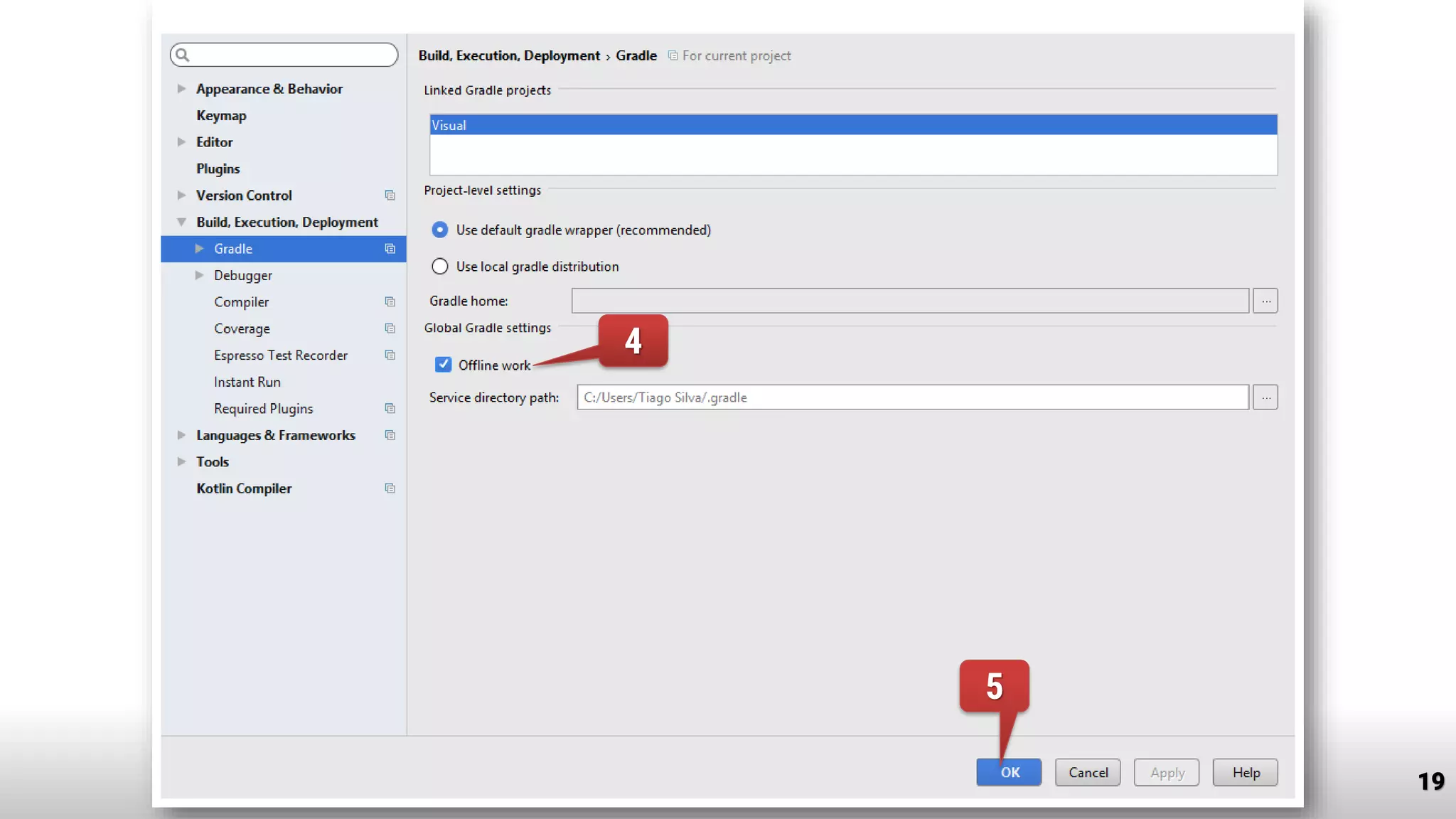Viewport: 1456px width, 819px height.
Task: Click project icon next to Required Plugins
Action: [390, 408]
